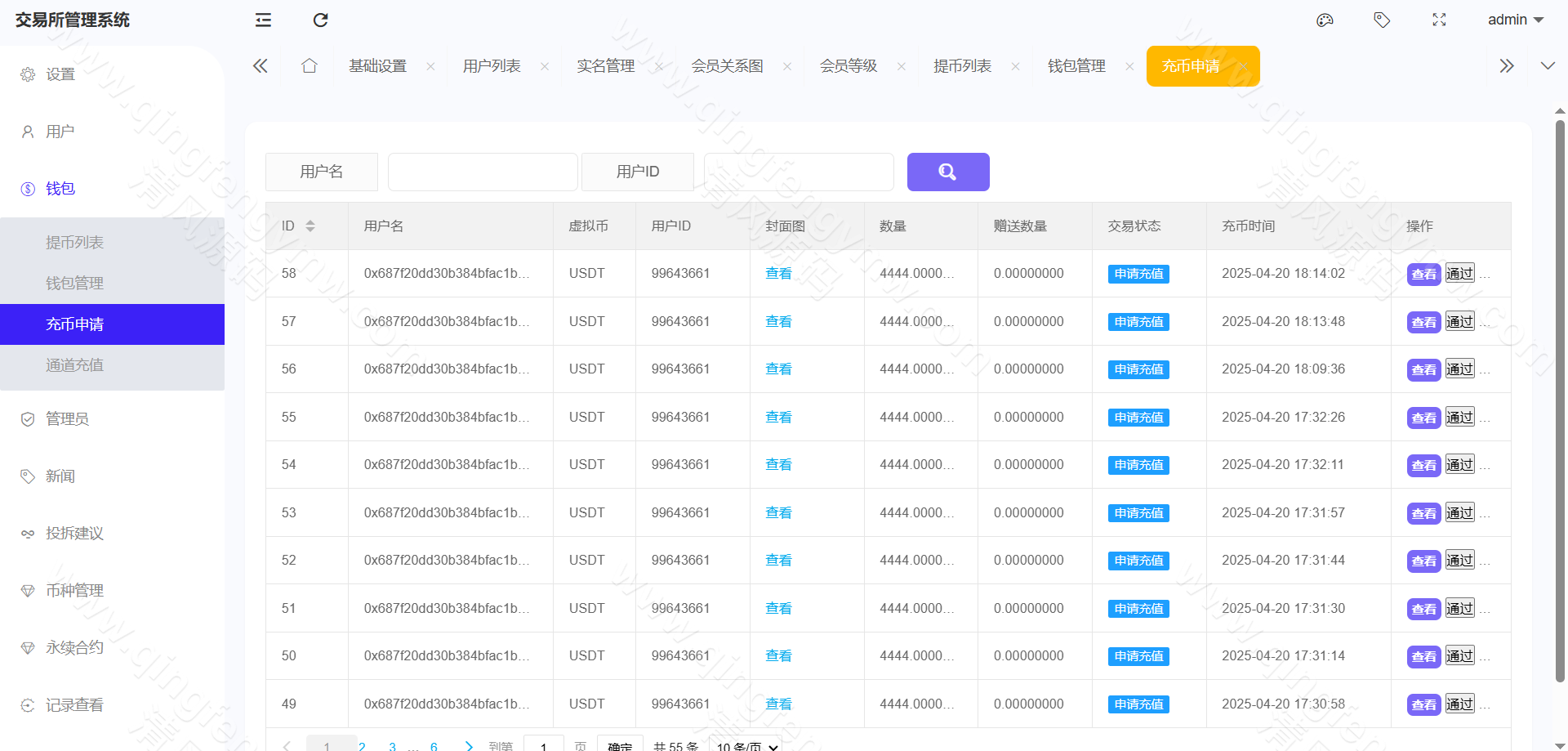
Task: Open the theme palette settings icon
Action: pos(1325,20)
